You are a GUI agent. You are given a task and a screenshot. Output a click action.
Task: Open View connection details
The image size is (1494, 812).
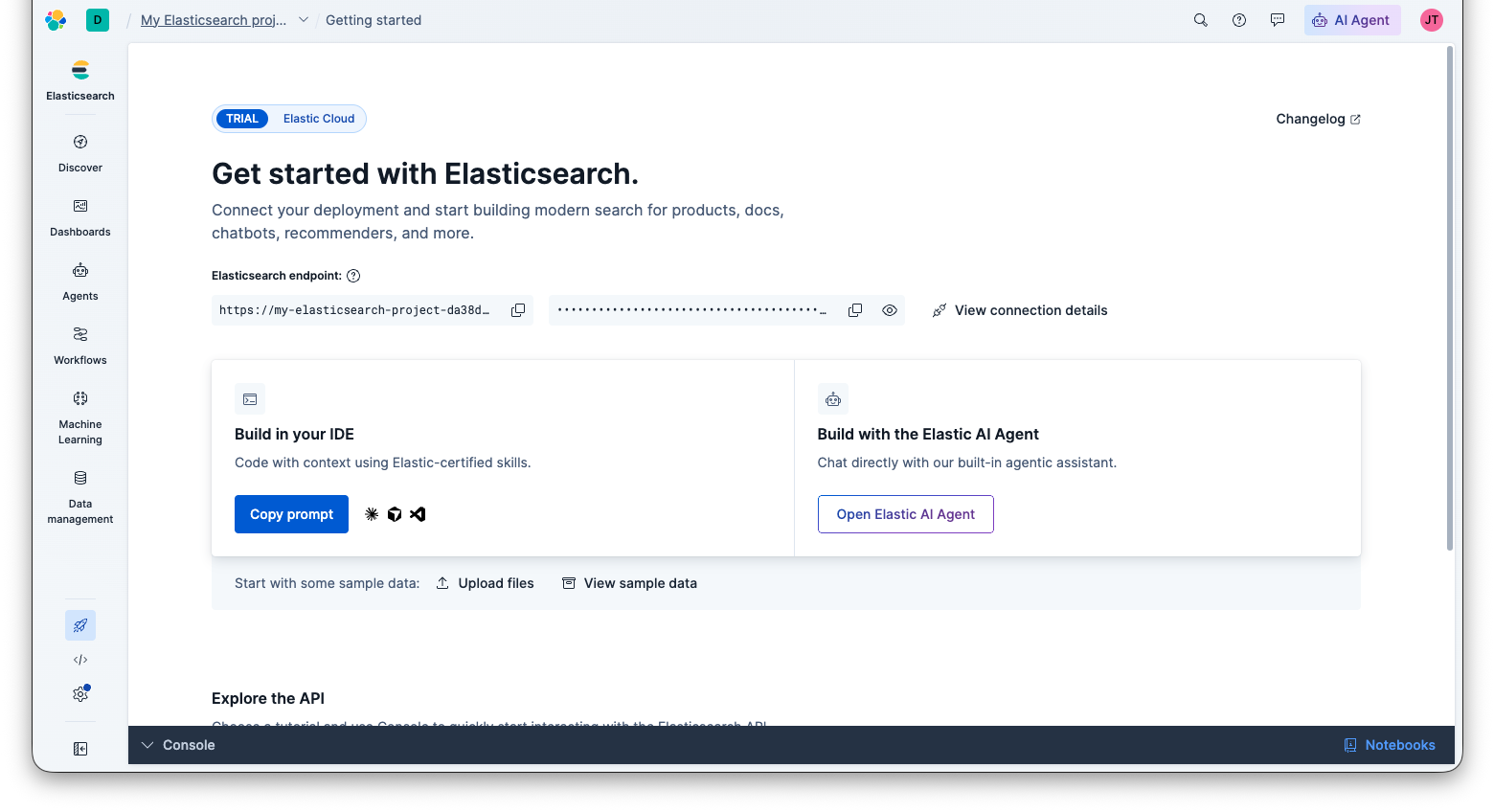(x=1020, y=310)
